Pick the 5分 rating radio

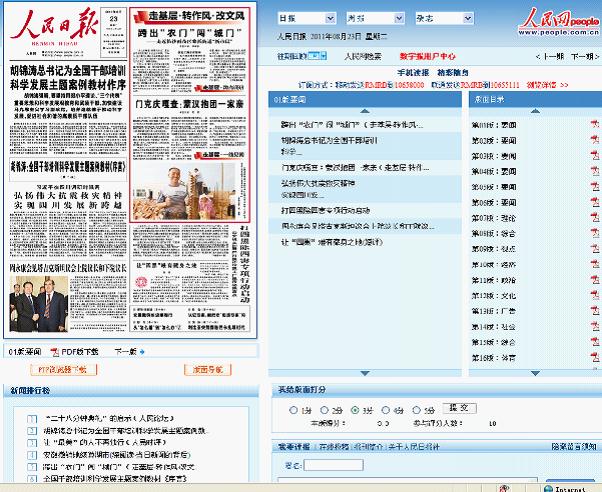[416, 410]
